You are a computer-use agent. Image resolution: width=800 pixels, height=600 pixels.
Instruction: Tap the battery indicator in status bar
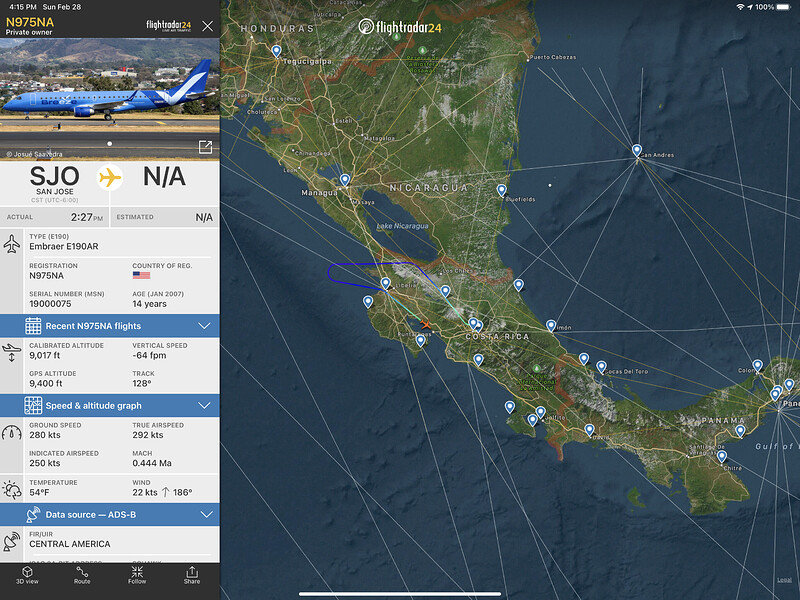pos(783,7)
